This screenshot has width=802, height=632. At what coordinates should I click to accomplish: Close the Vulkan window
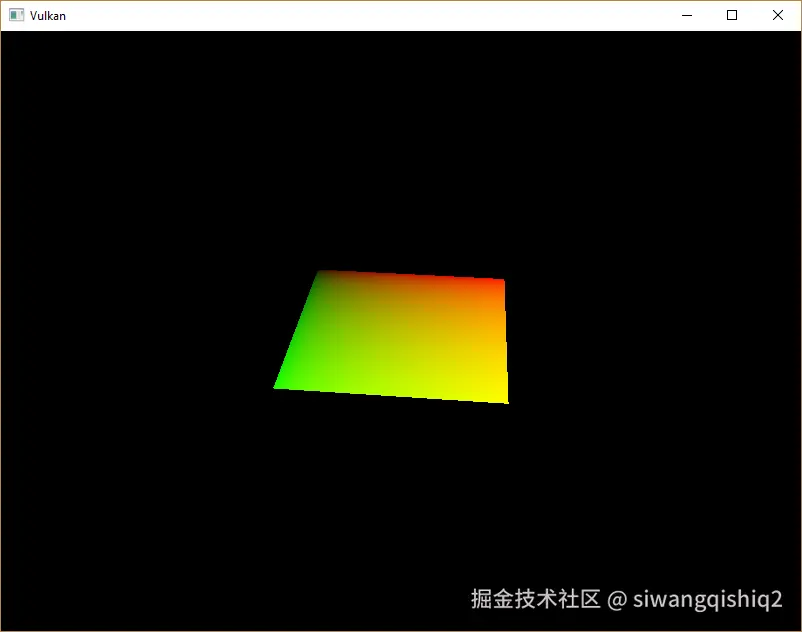point(778,15)
